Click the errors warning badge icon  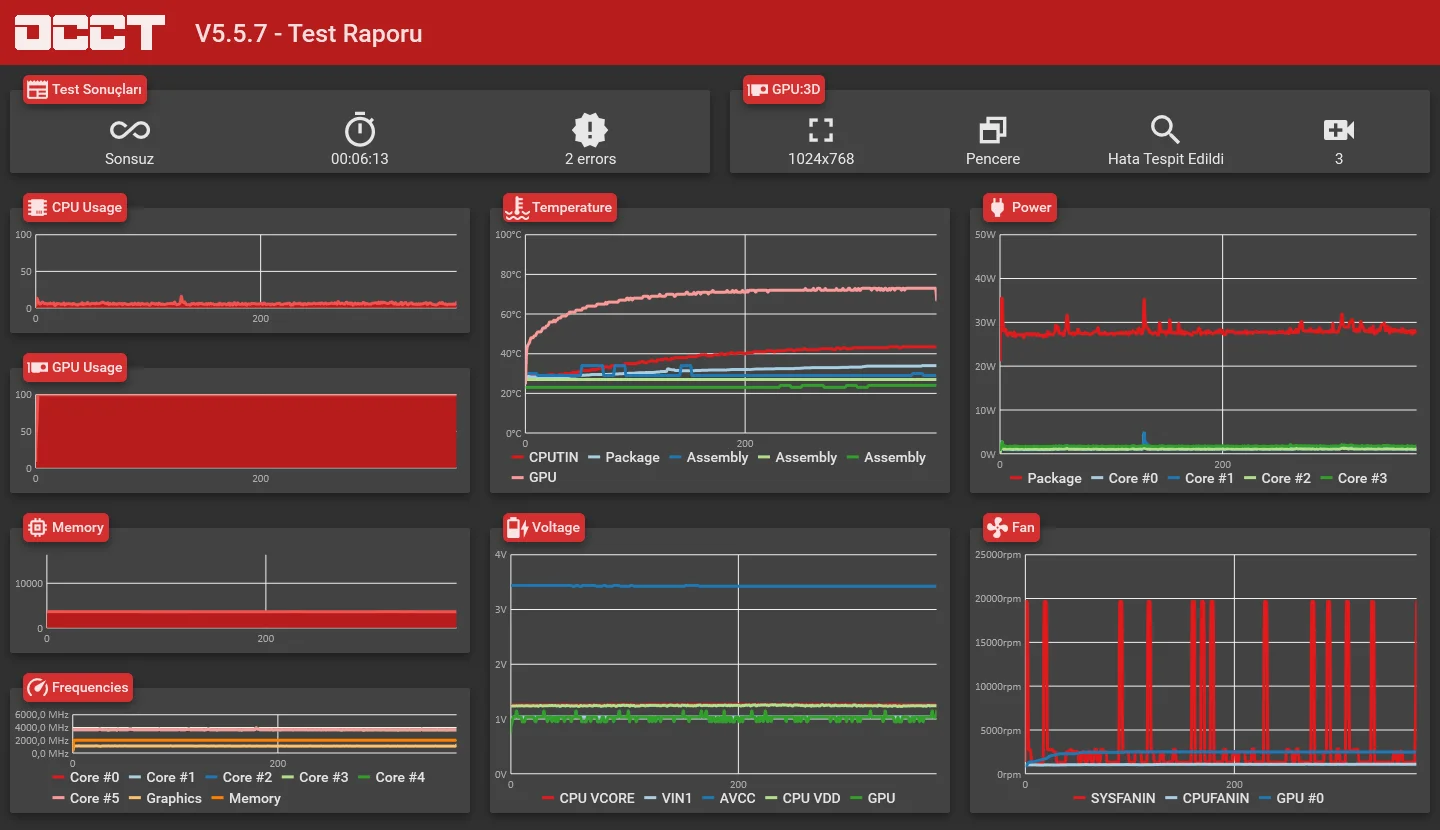[x=590, y=130]
